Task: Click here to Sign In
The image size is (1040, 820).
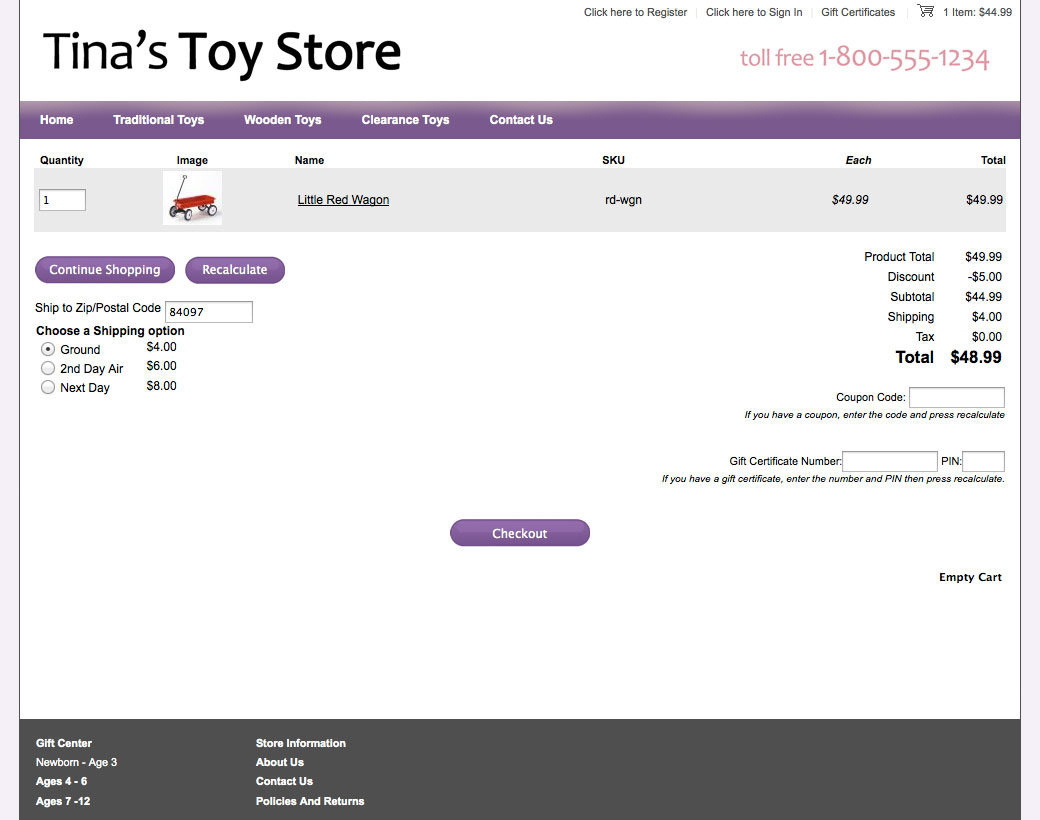Action: tap(754, 12)
